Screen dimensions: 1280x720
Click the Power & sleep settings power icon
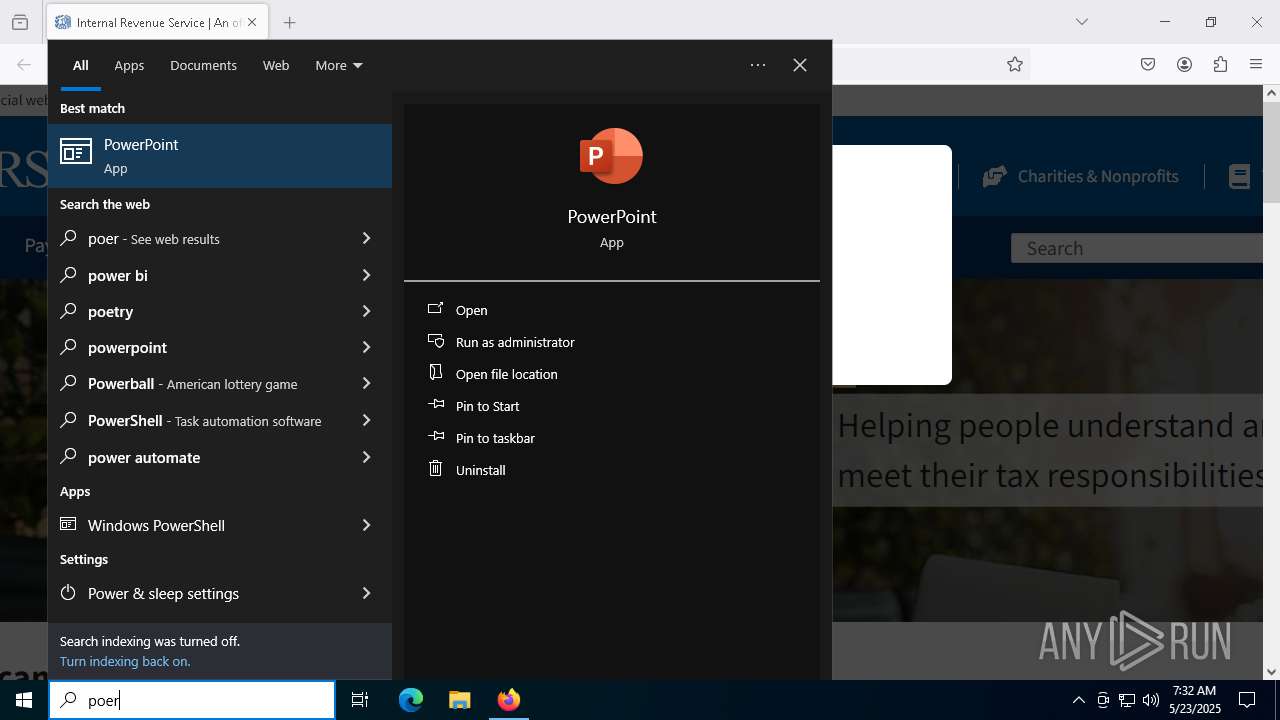tap(68, 593)
